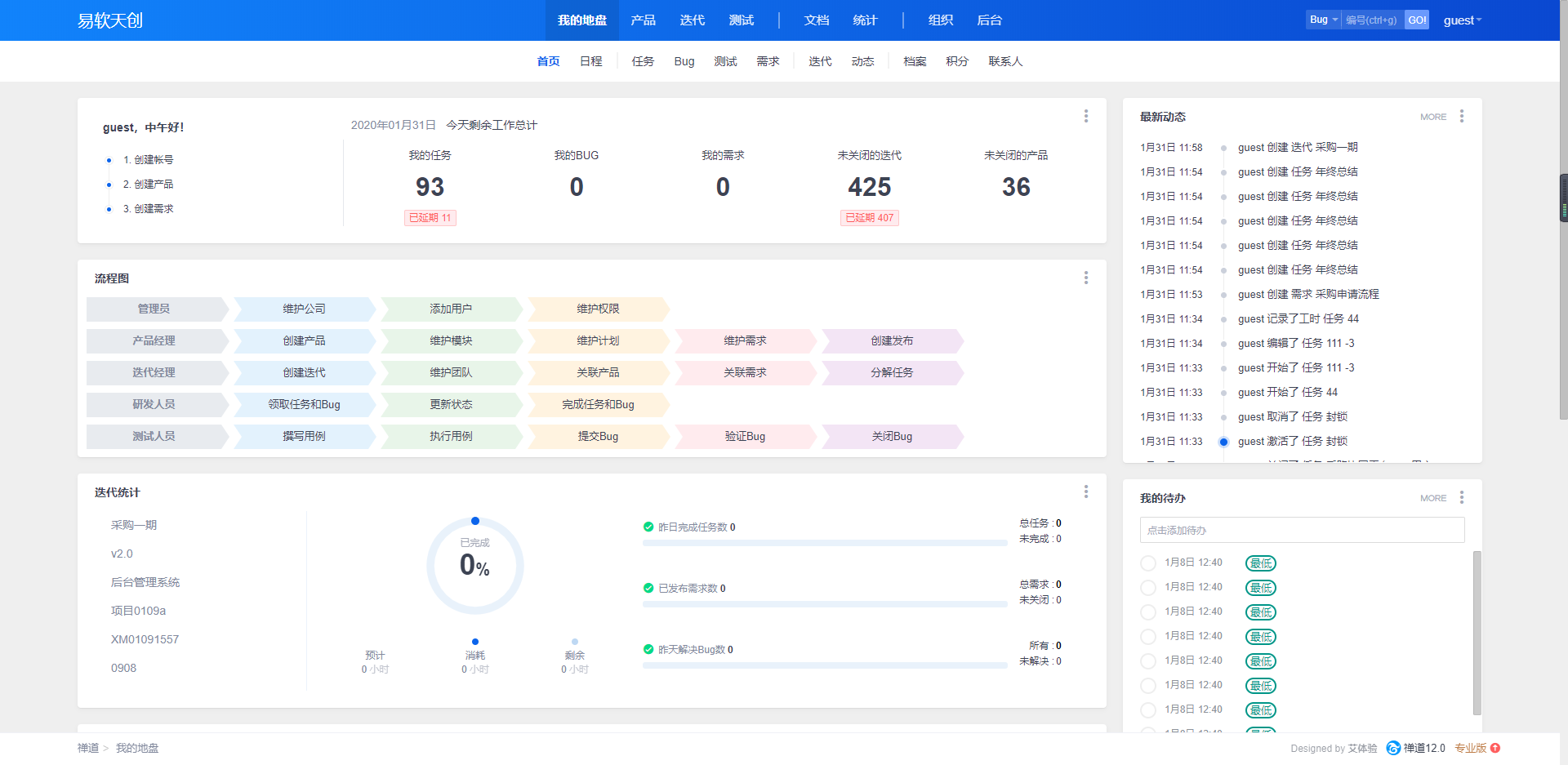Viewport: 1568px width, 765px height.
Task: Click MORE link in 最新动态 panel
Action: click(x=1433, y=117)
